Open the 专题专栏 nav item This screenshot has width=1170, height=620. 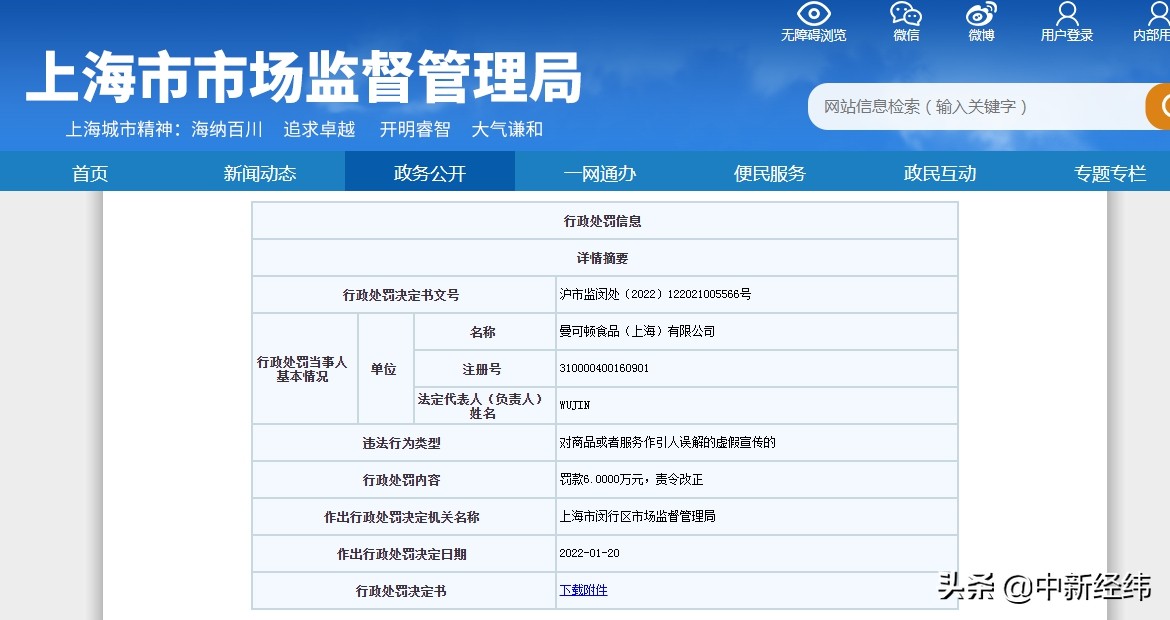1110,173
